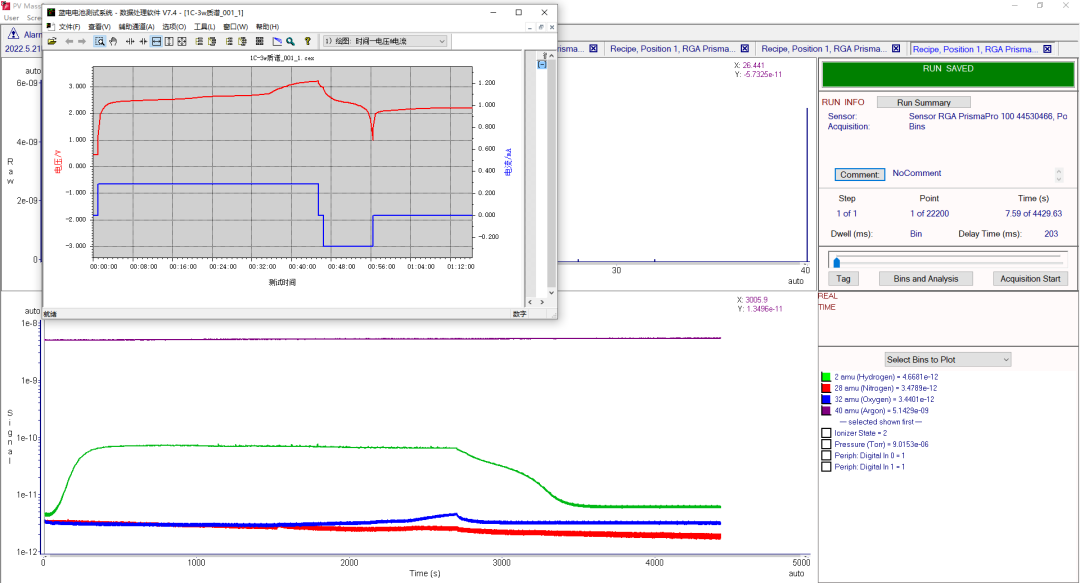Image resolution: width=1080 pixels, height=583 pixels.
Task: Click the green Hydrogen color swatch
Action: coord(826,377)
